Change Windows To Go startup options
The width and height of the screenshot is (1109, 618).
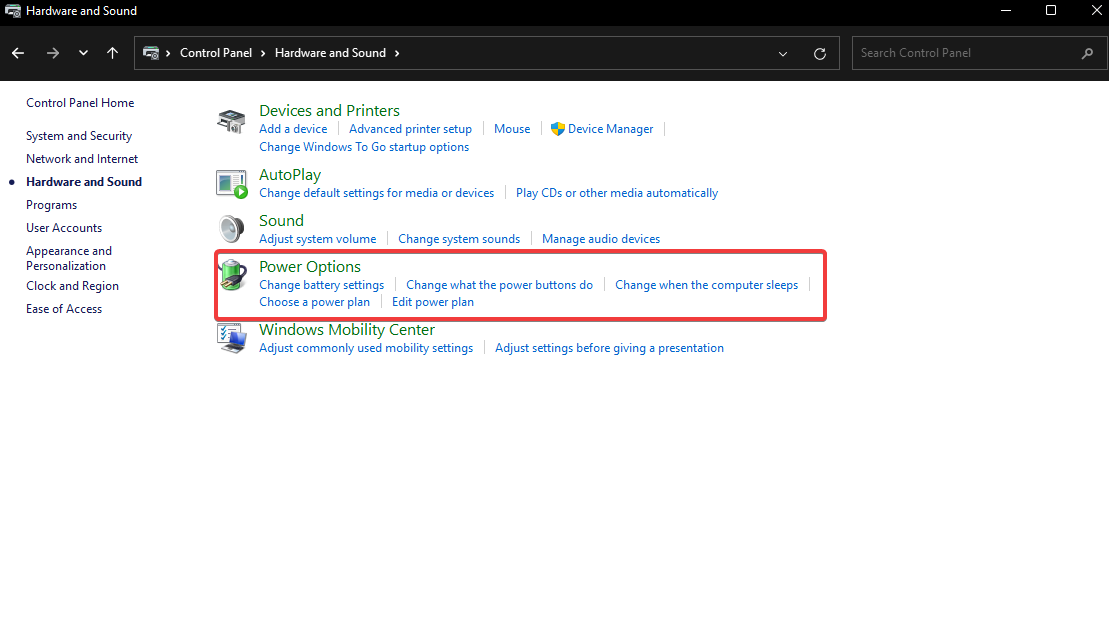point(364,147)
